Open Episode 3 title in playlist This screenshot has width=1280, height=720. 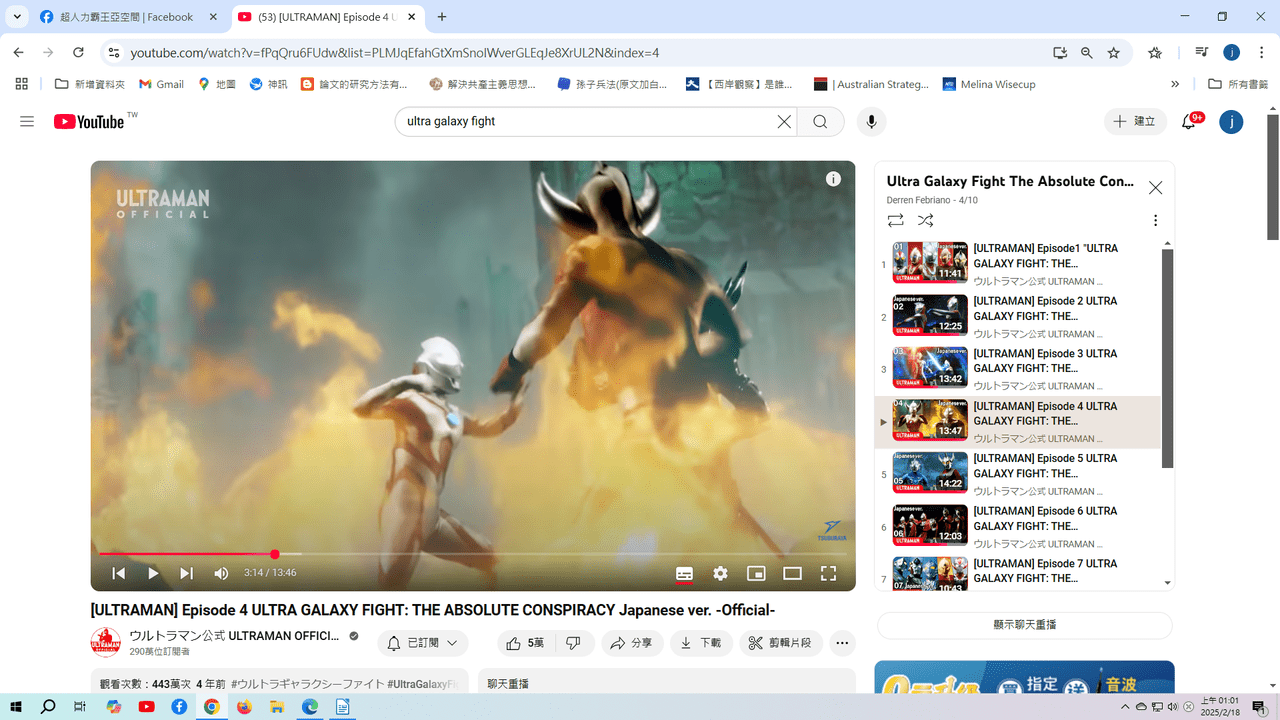tap(1045, 361)
